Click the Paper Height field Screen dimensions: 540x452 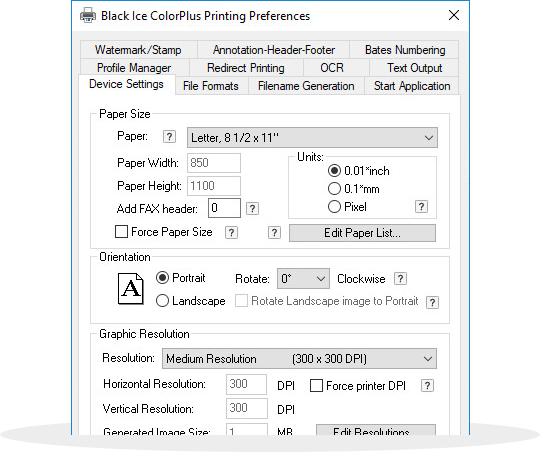214,186
